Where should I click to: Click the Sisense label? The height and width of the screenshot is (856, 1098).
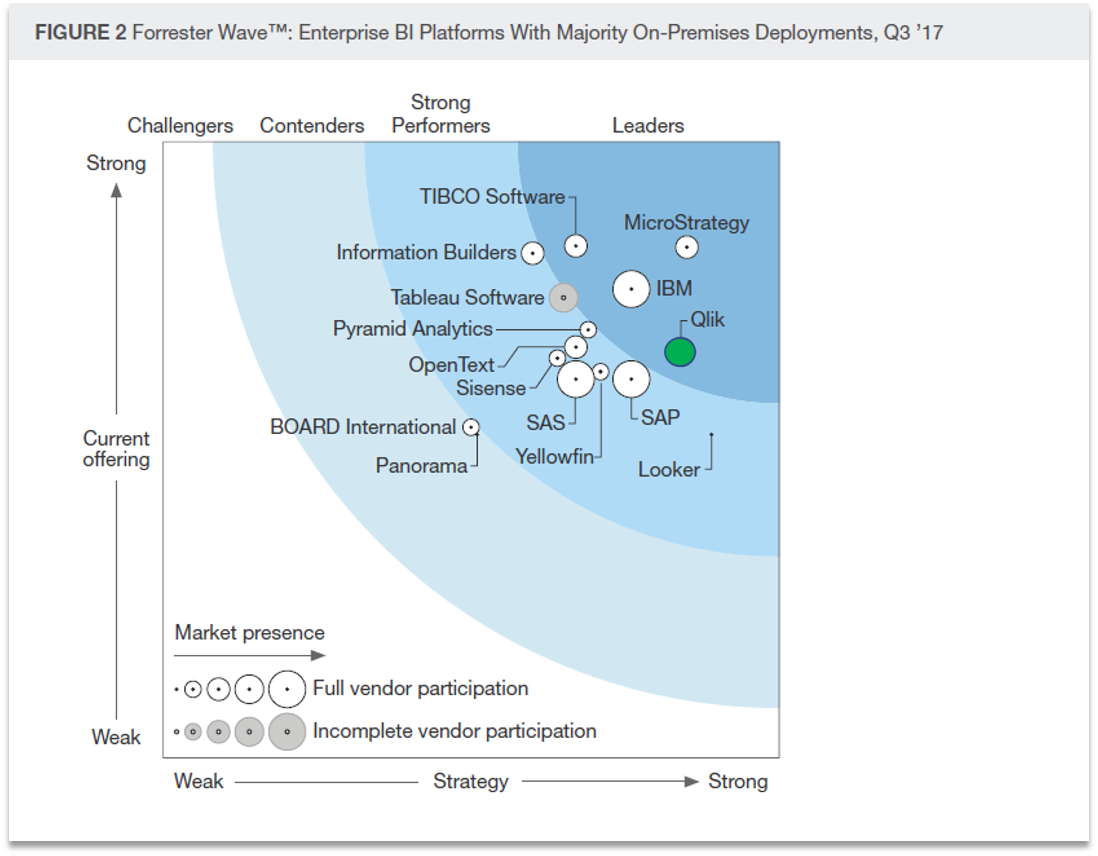(490, 388)
